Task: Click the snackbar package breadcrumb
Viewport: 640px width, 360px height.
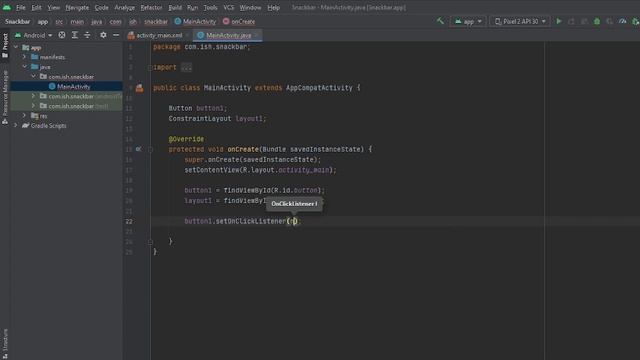Action: (156, 22)
